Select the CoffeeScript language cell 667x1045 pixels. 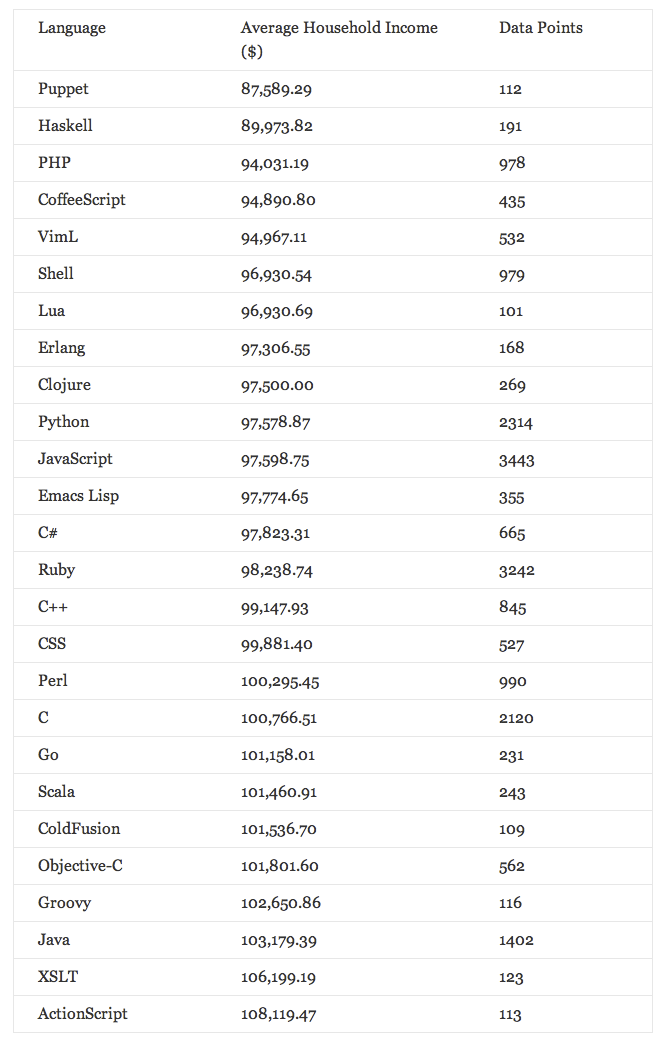82,200
